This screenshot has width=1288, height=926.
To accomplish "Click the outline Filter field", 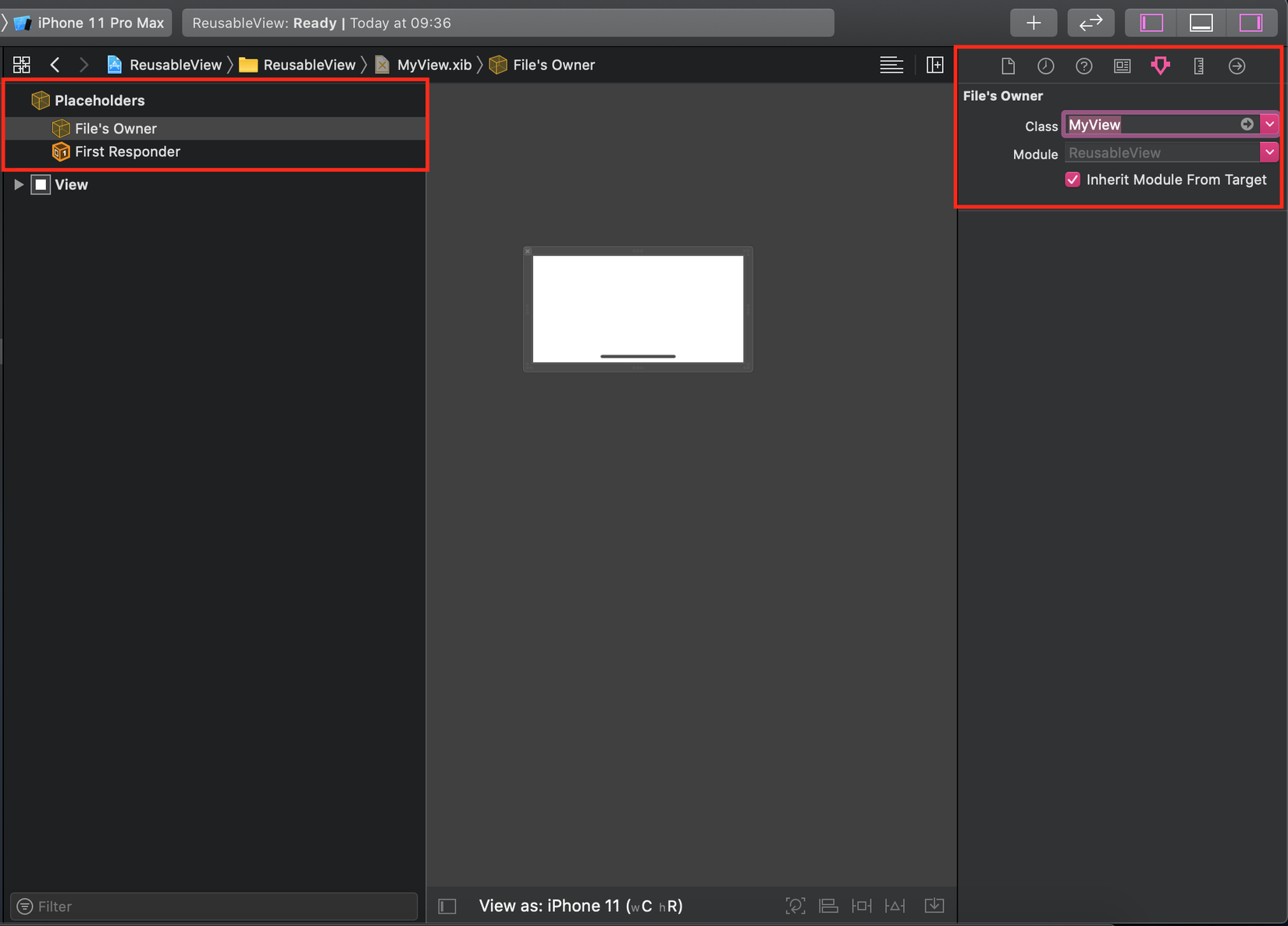I will click(x=214, y=906).
